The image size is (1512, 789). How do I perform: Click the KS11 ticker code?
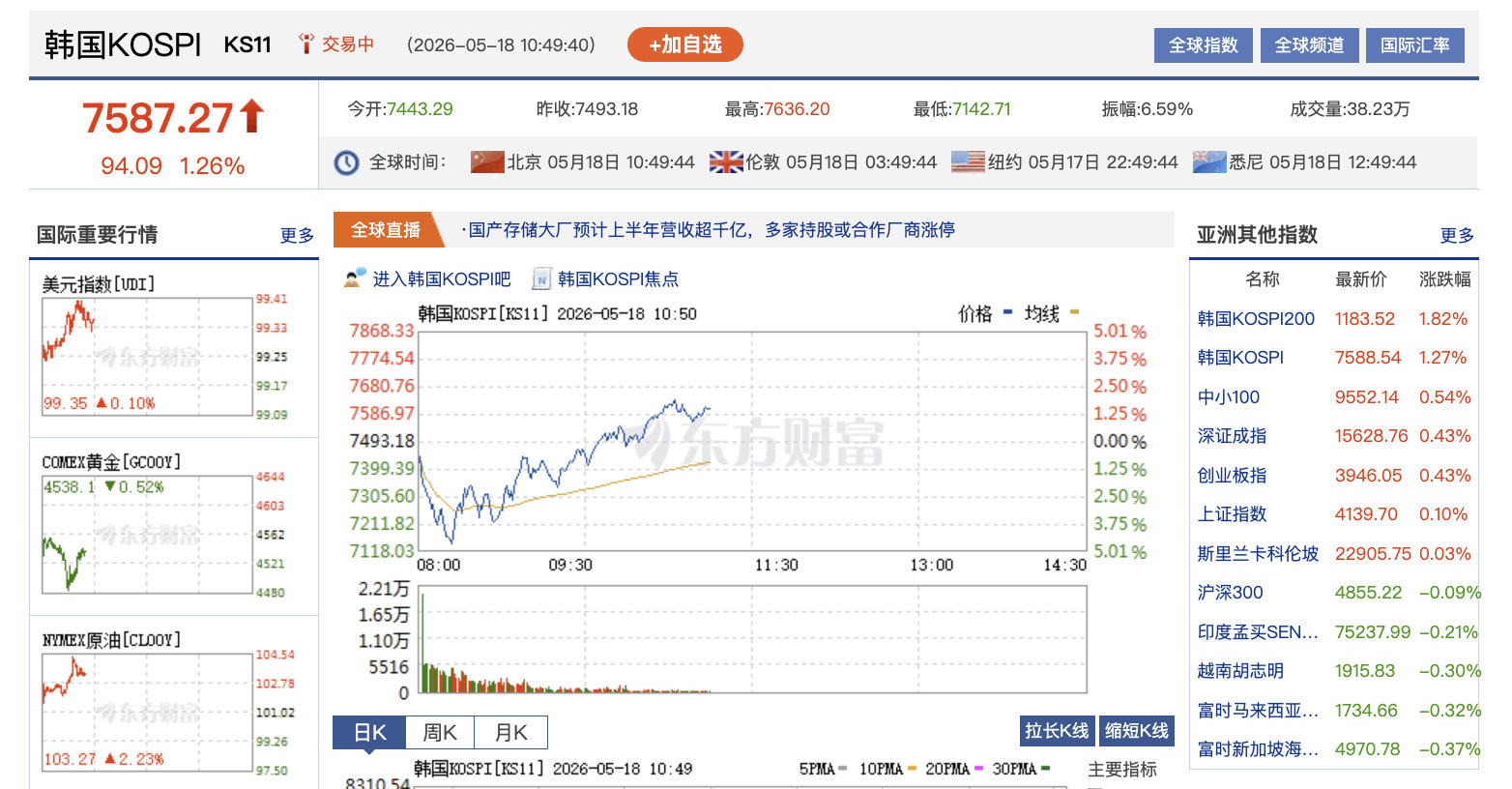click(247, 44)
